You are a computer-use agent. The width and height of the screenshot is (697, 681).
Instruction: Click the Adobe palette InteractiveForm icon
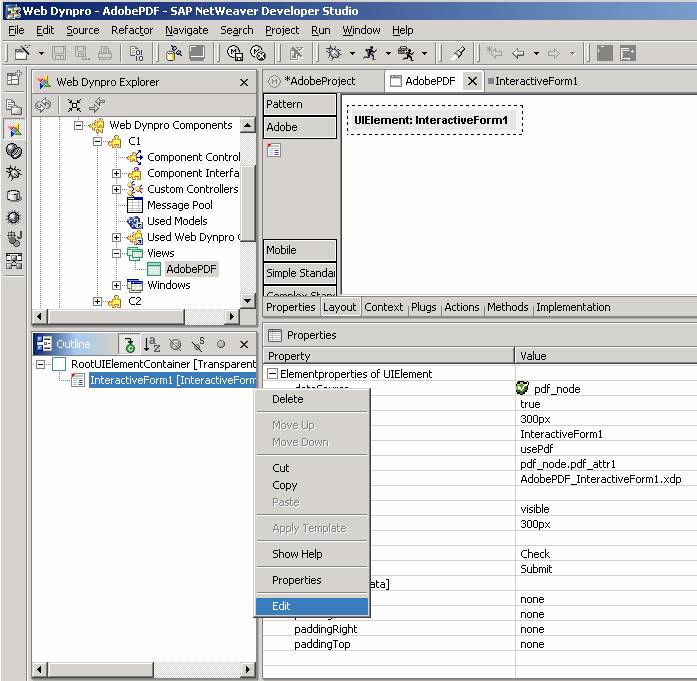[x=274, y=150]
